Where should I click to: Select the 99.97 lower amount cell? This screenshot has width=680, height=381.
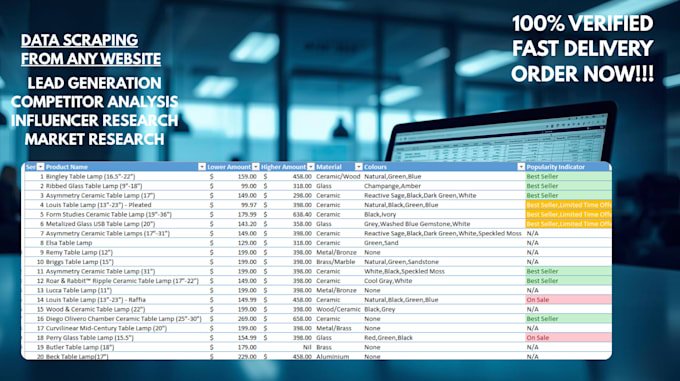233,205
